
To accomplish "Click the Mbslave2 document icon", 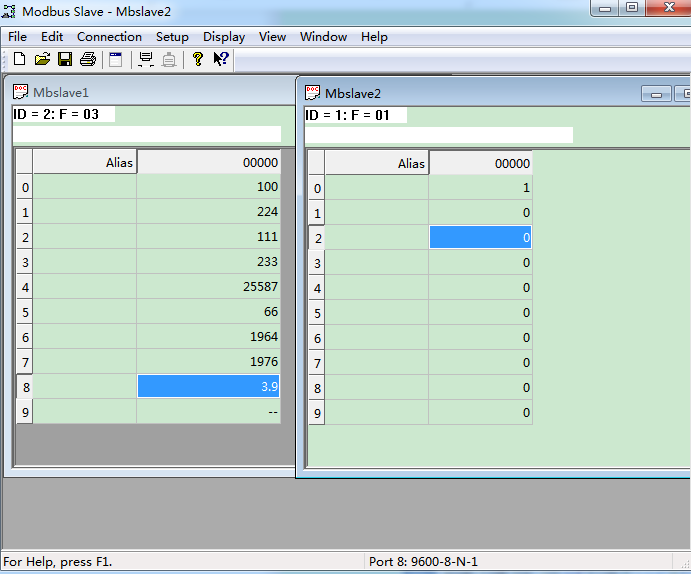I will [312, 93].
